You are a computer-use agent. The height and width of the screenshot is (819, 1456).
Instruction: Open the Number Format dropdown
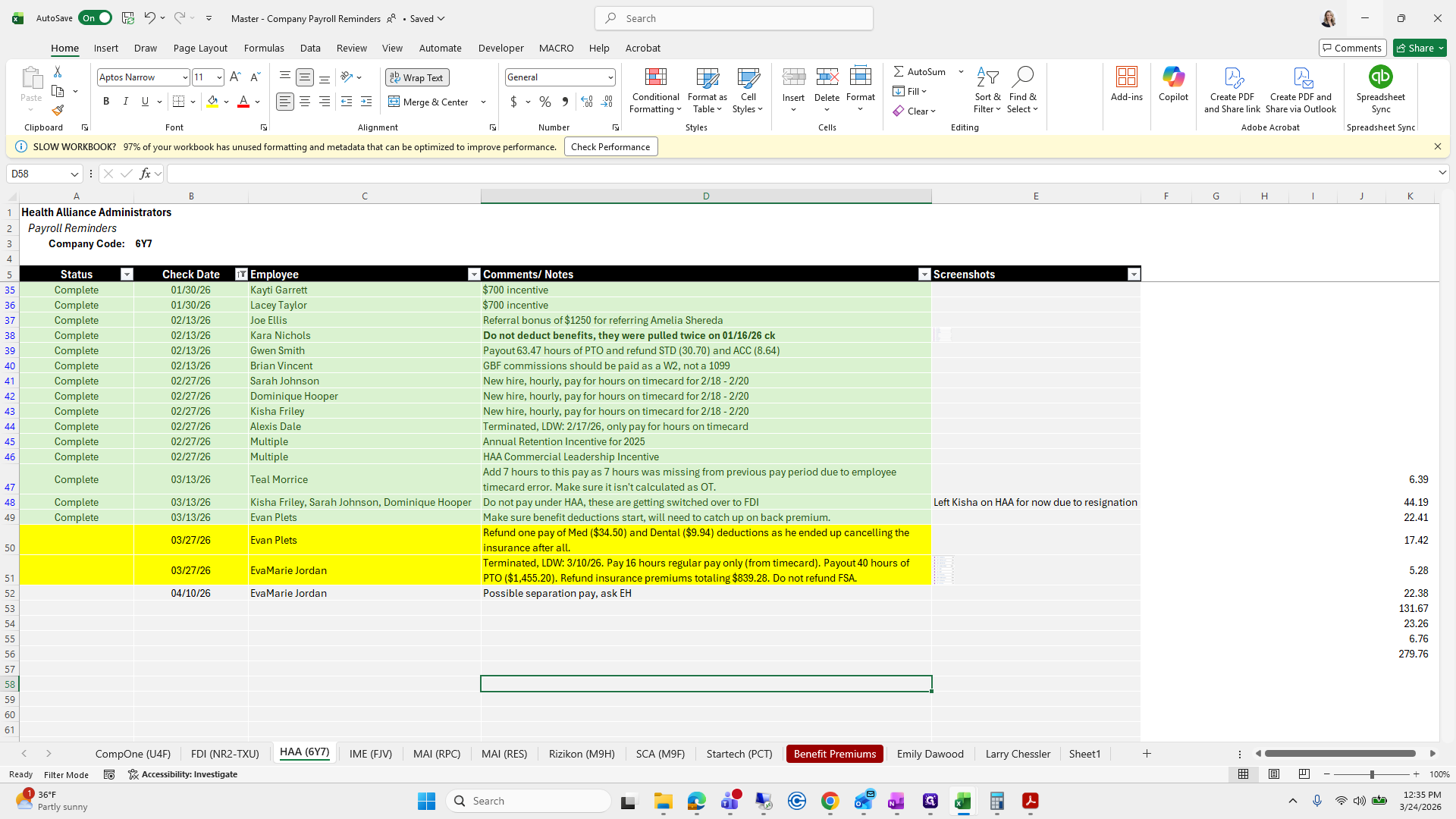pyautogui.click(x=610, y=77)
